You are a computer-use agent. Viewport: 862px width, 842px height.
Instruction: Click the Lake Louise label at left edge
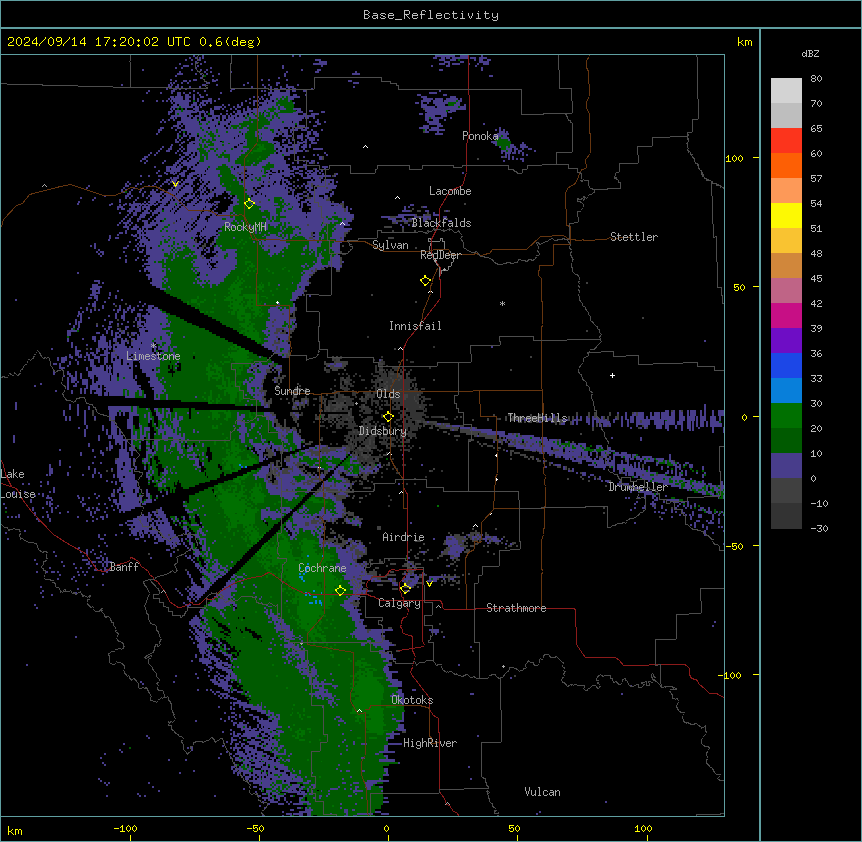tap(18, 484)
